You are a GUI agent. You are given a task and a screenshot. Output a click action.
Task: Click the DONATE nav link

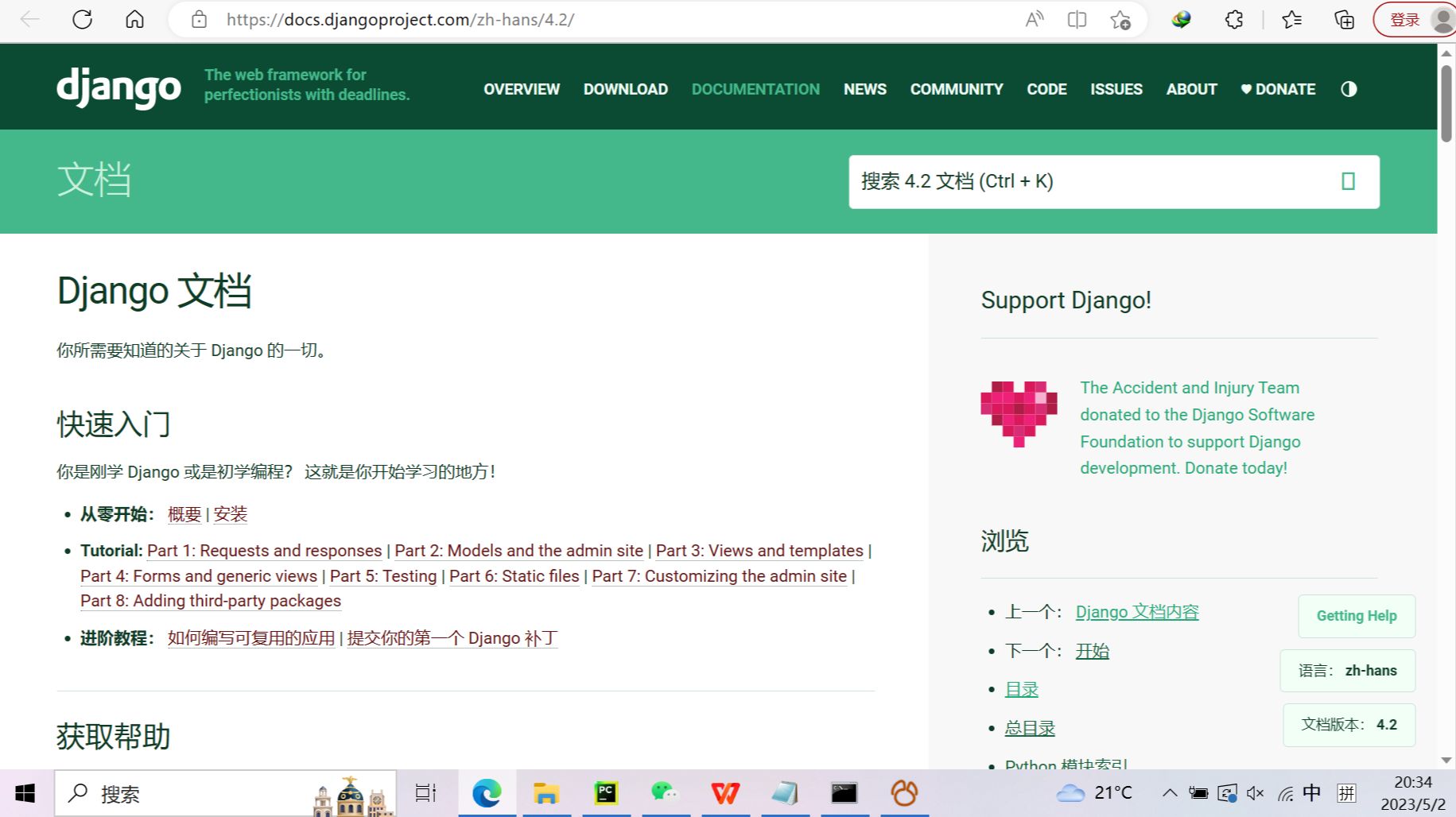coord(1278,89)
